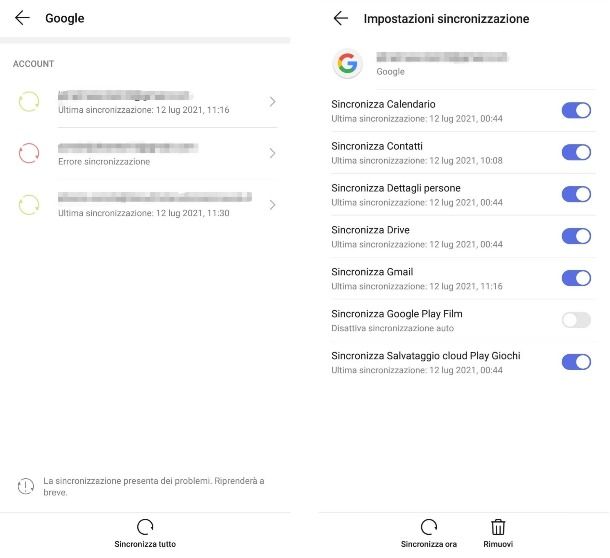Image resolution: width=610 pixels, height=558 pixels.
Task: Select Contatti sync time '10:08' line
Action: [x=417, y=160]
